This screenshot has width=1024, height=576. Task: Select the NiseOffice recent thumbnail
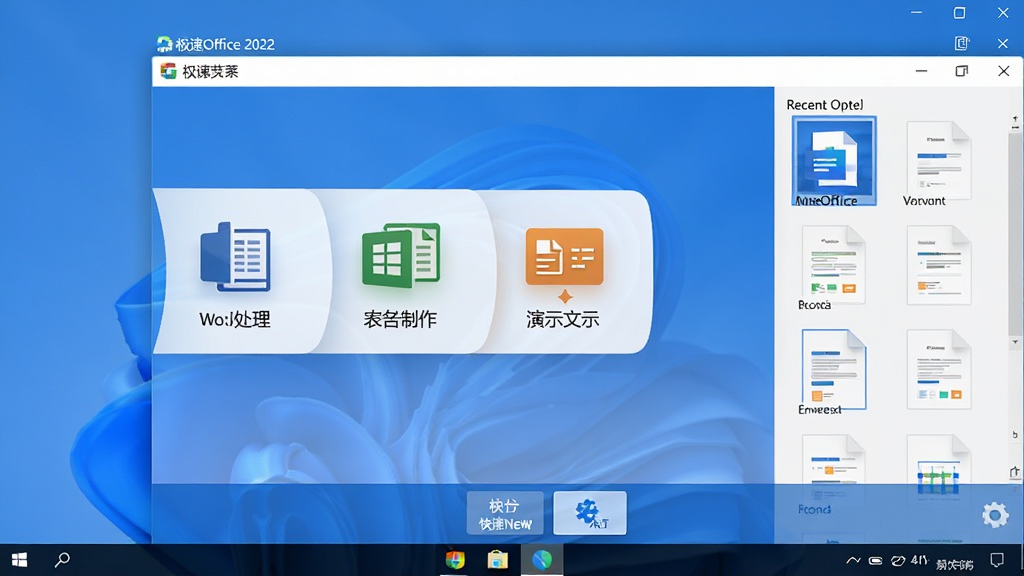coord(834,161)
